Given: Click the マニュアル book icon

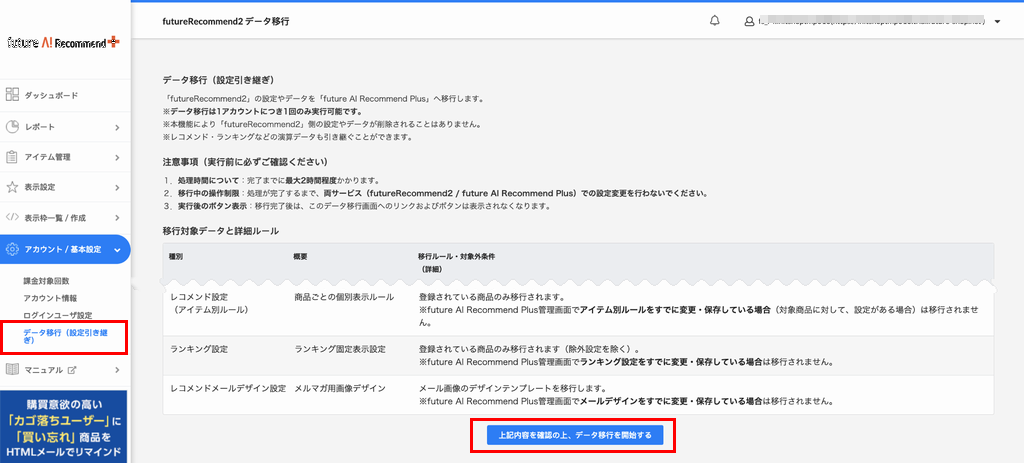Looking at the screenshot, I should (x=12, y=370).
